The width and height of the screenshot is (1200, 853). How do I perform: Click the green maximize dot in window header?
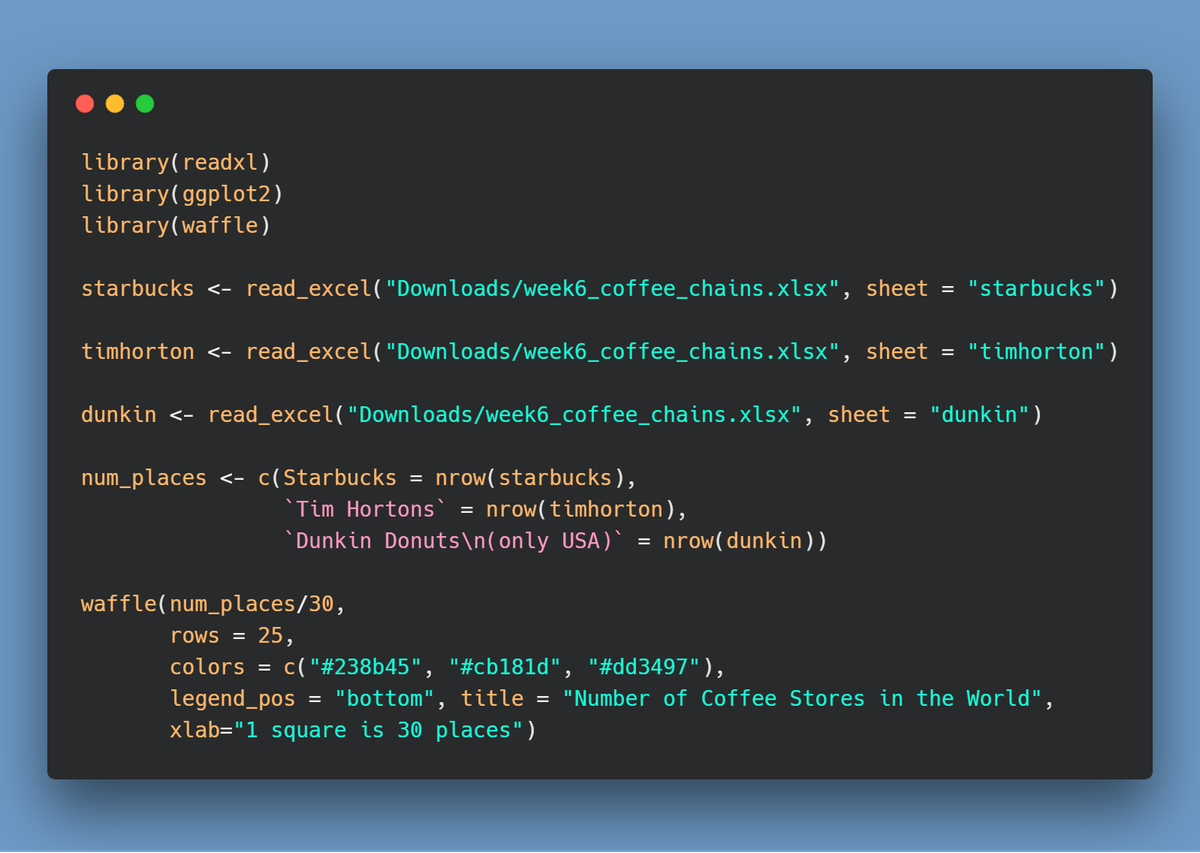pos(145,104)
